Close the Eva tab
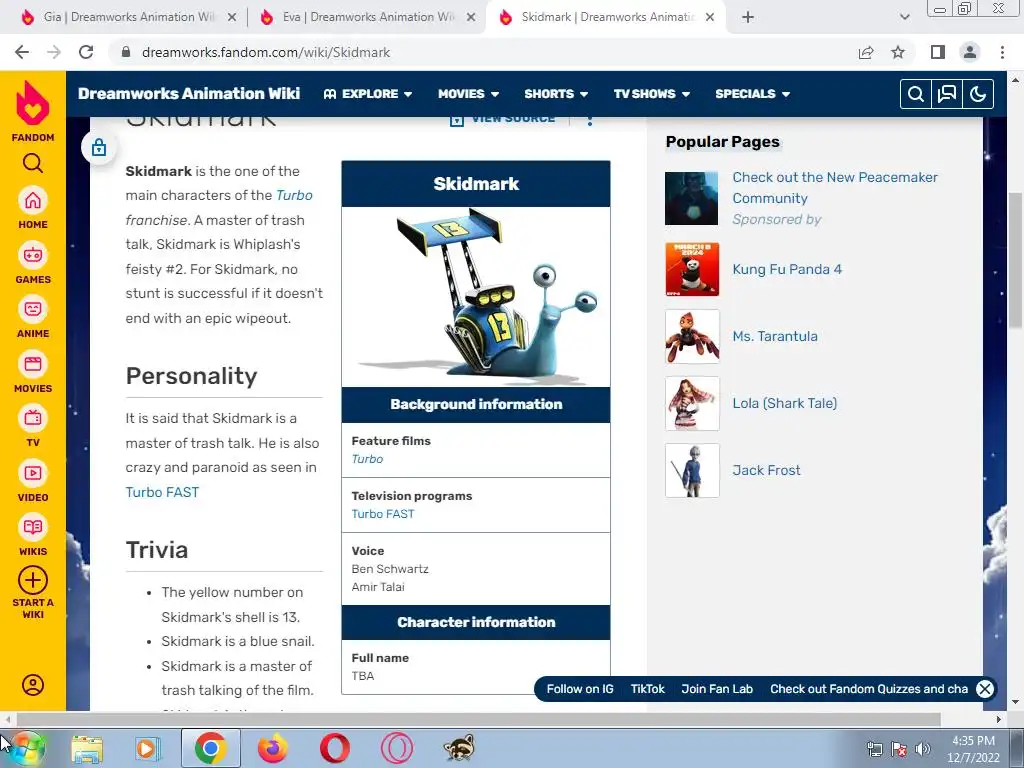Image resolution: width=1024 pixels, height=768 pixels. 471,18
